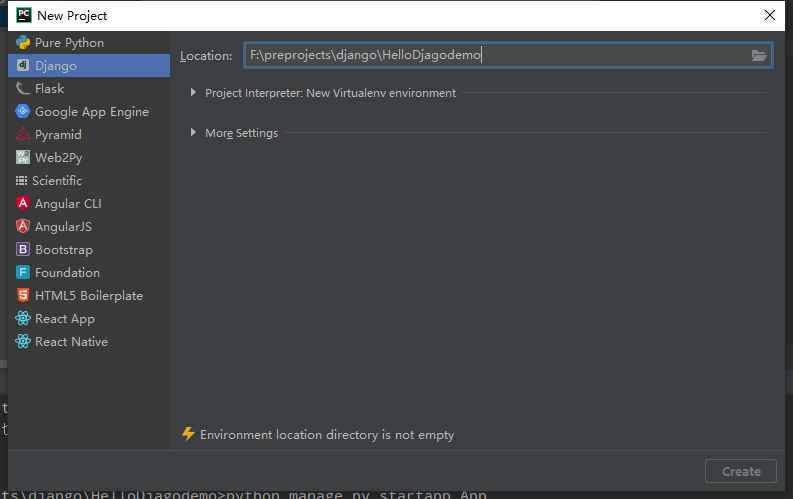Image resolution: width=793 pixels, height=499 pixels.
Task: Click the 'More Settings' label
Action: click(x=241, y=133)
